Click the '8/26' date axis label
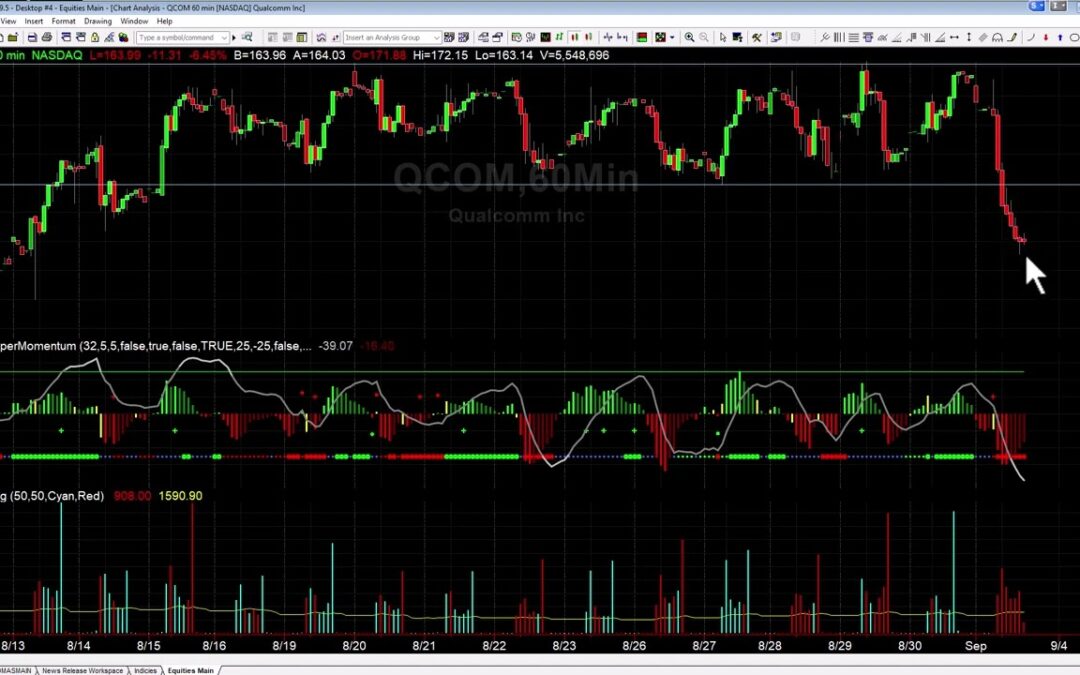 (x=634, y=646)
